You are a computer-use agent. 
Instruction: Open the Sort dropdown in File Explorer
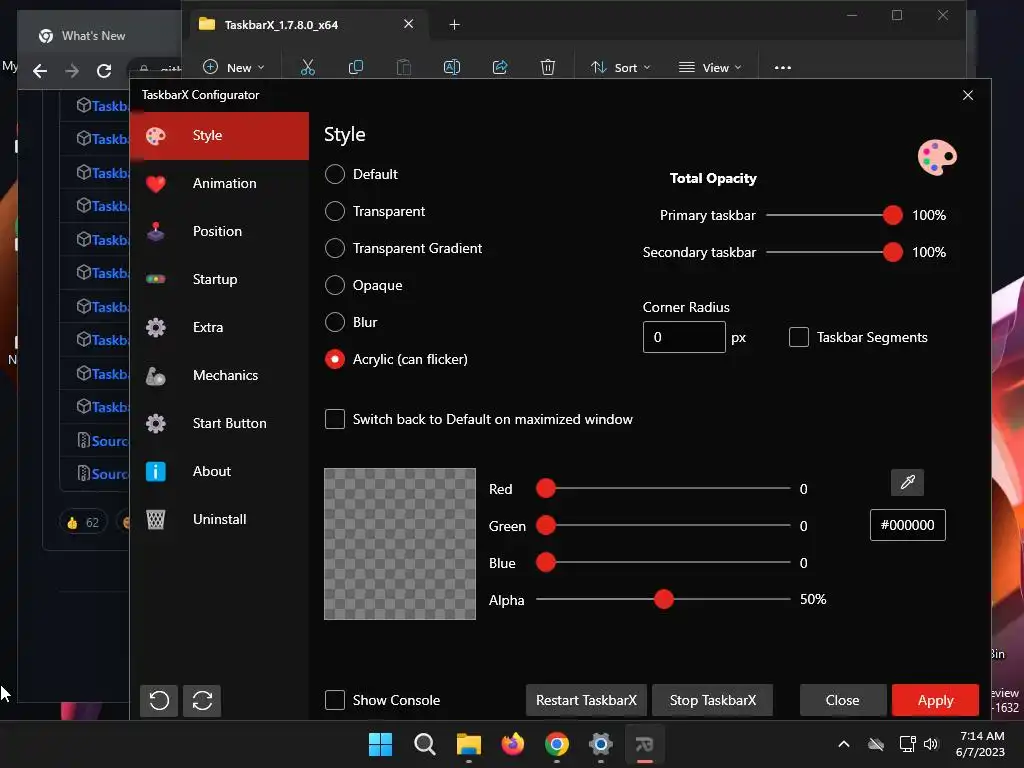[x=620, y=67]
